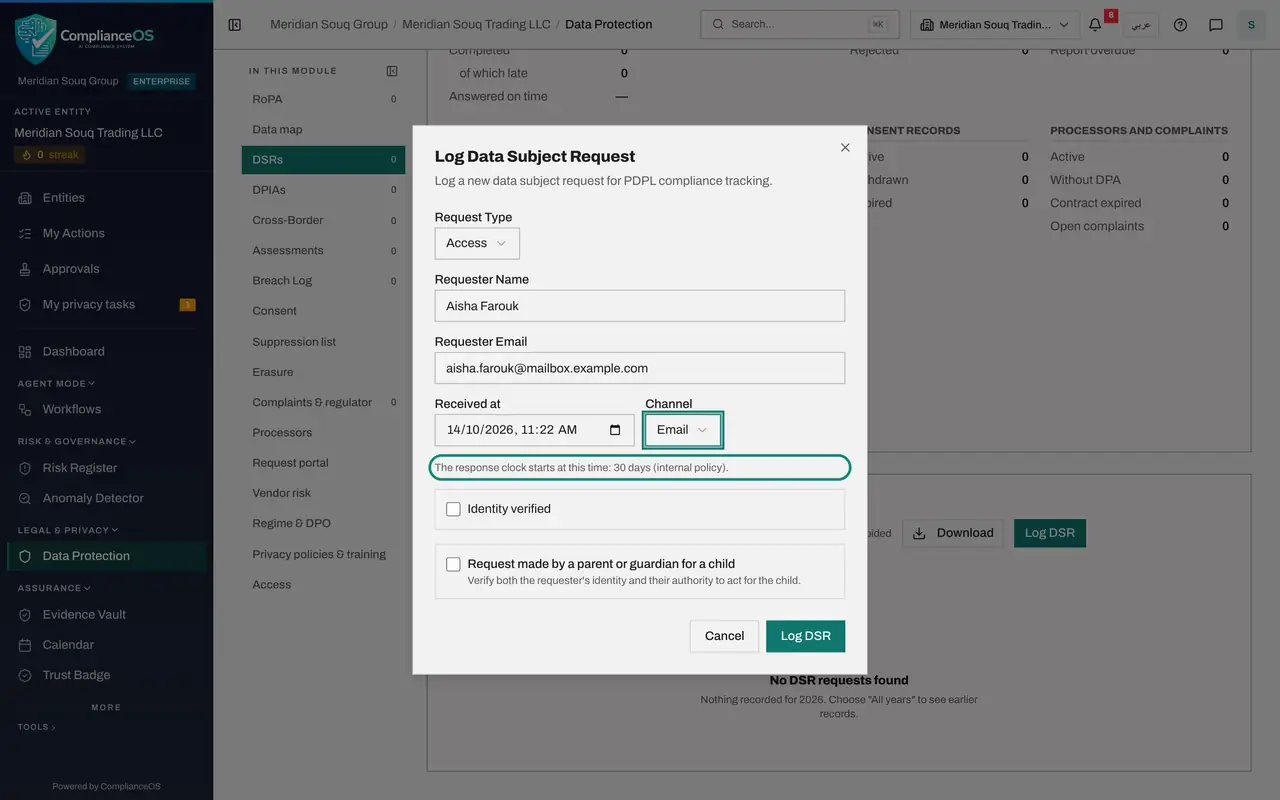The width and height of the screenshot is (1280, 800).
Task: Open the Channel Email dropdown
Action: coord(683,430)
